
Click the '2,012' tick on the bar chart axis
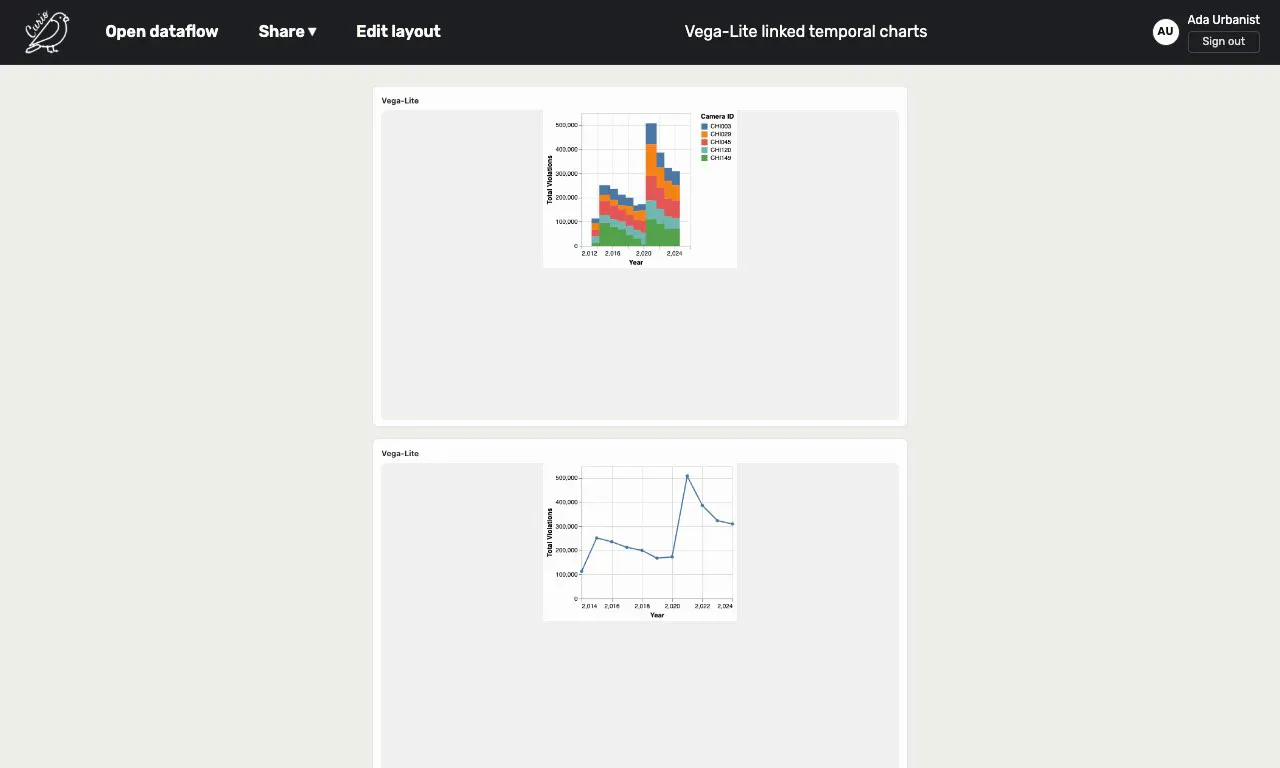590,254
